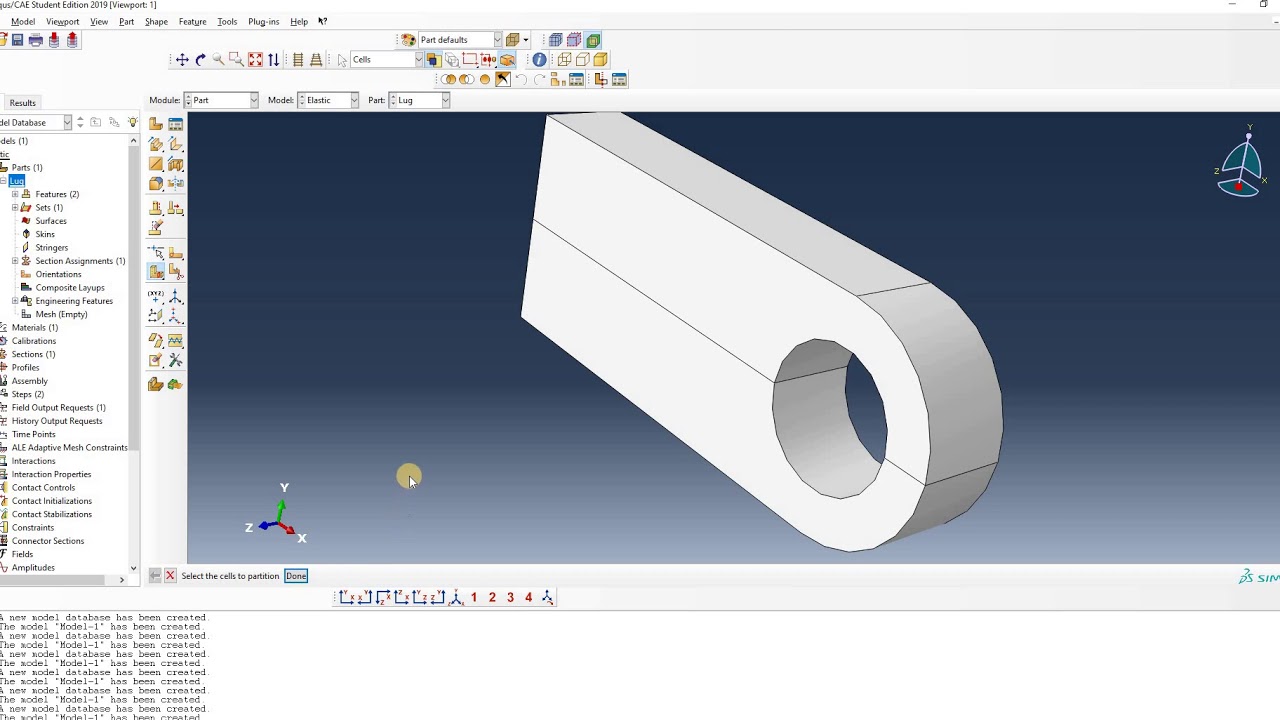
Task: Open the Part defaults color dropdown
Action: [x=459, y=40]
